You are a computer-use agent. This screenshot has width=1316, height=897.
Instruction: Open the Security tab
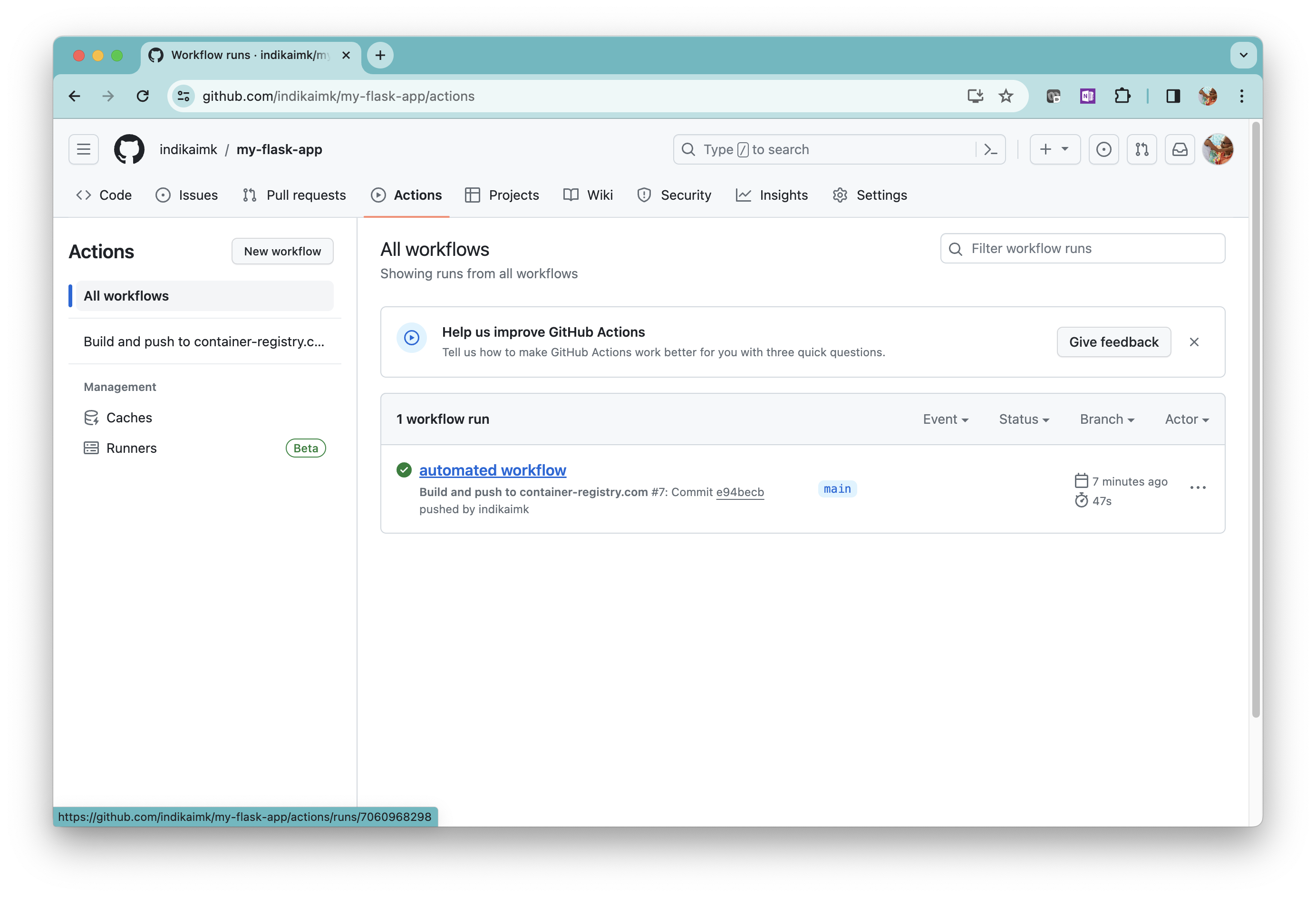(674, 195)
